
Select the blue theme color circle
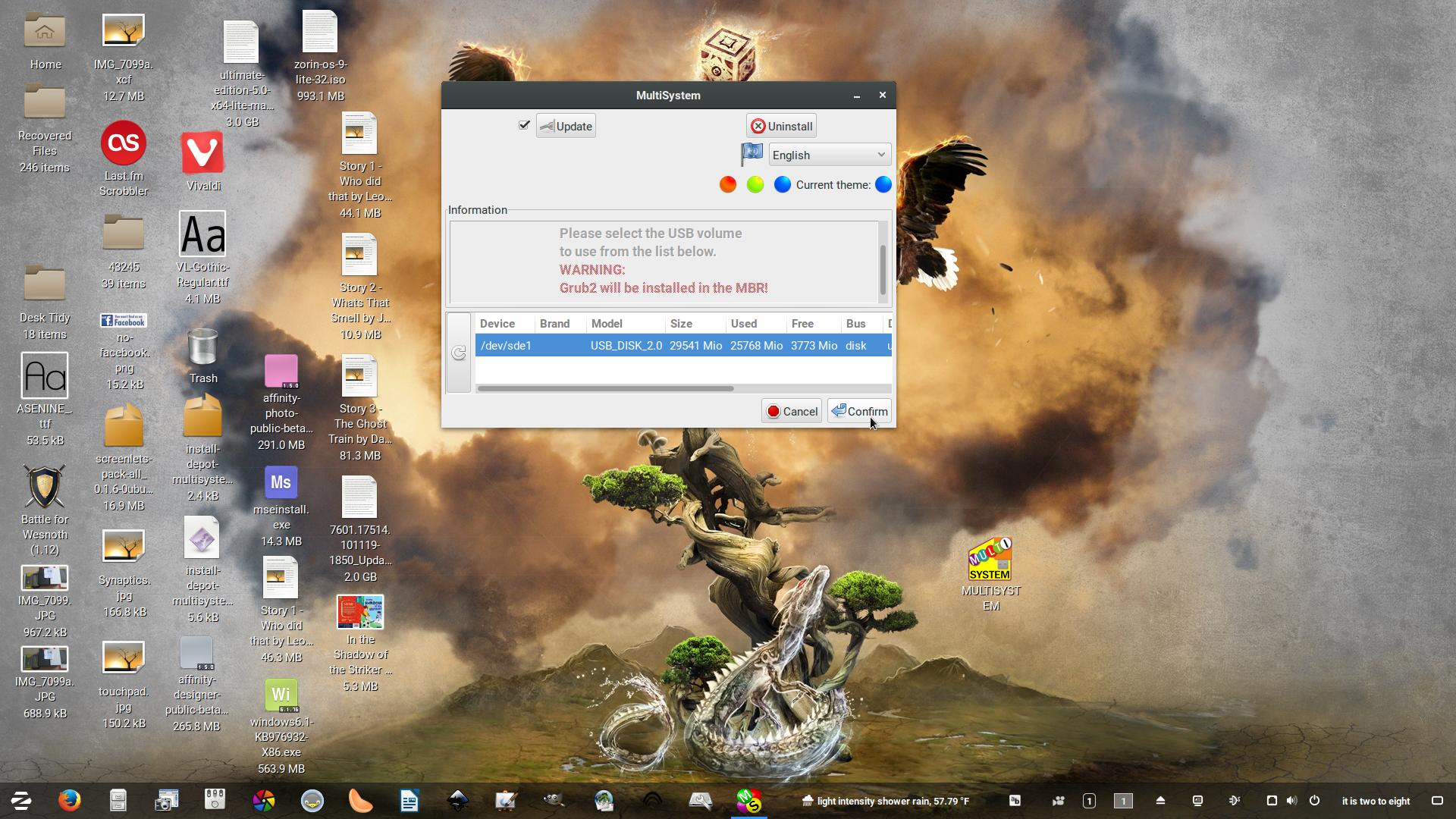pyautogui.click(x=782, y=184)
